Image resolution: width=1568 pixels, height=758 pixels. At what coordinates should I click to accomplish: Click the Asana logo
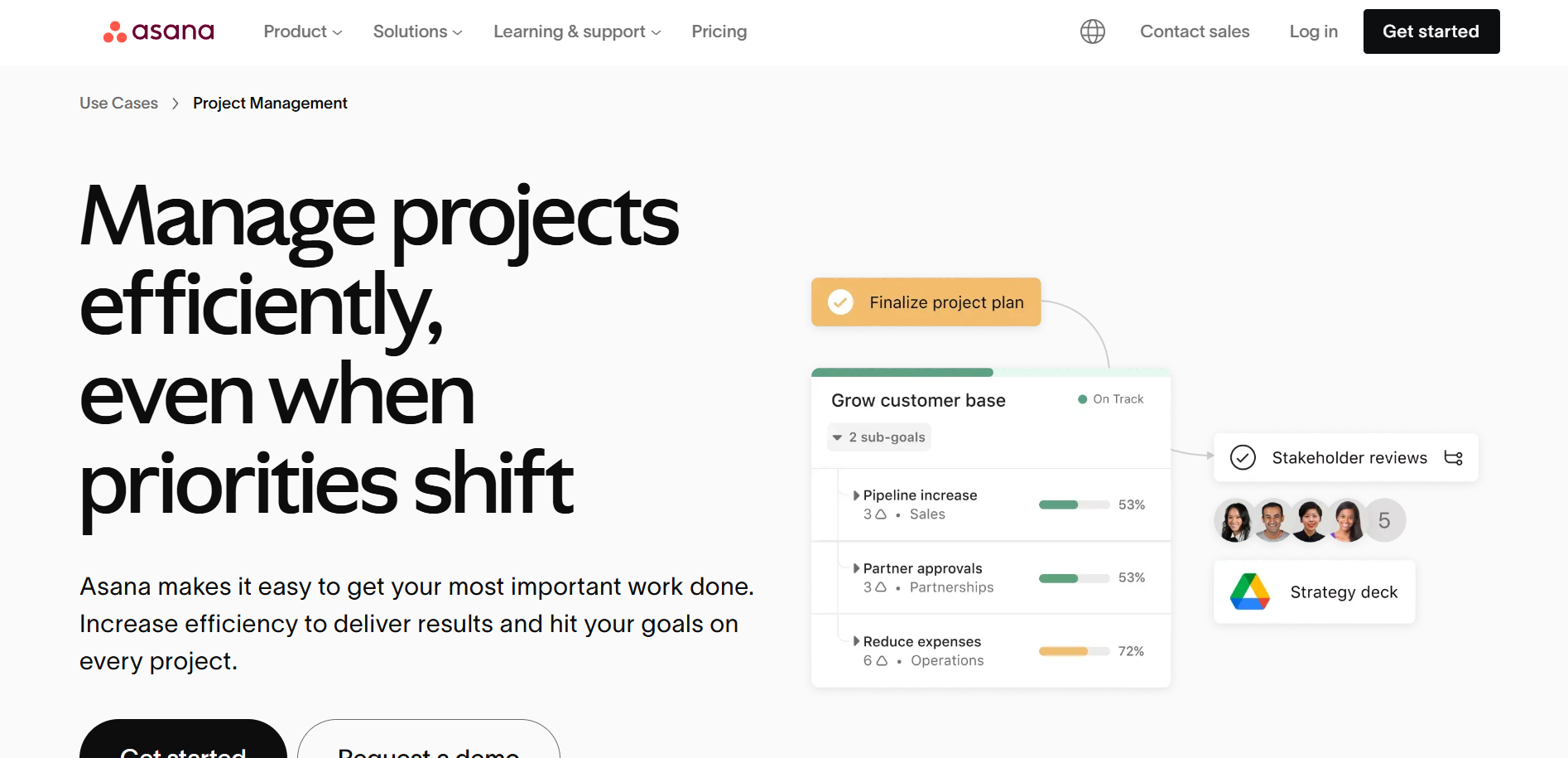(159, 31)
